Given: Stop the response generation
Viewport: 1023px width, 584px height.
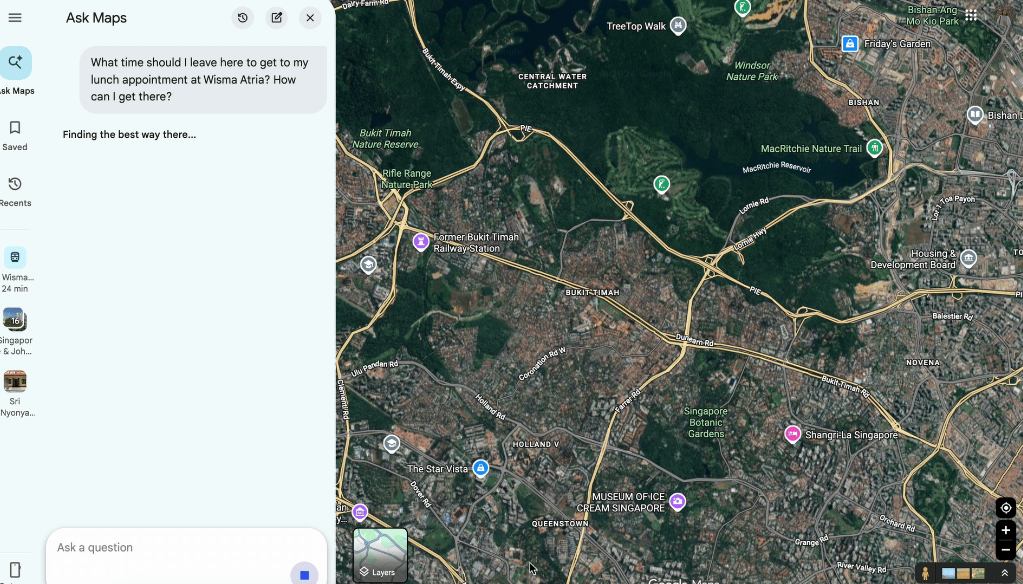Looking at the screenshot, I should tap(304, 575).
